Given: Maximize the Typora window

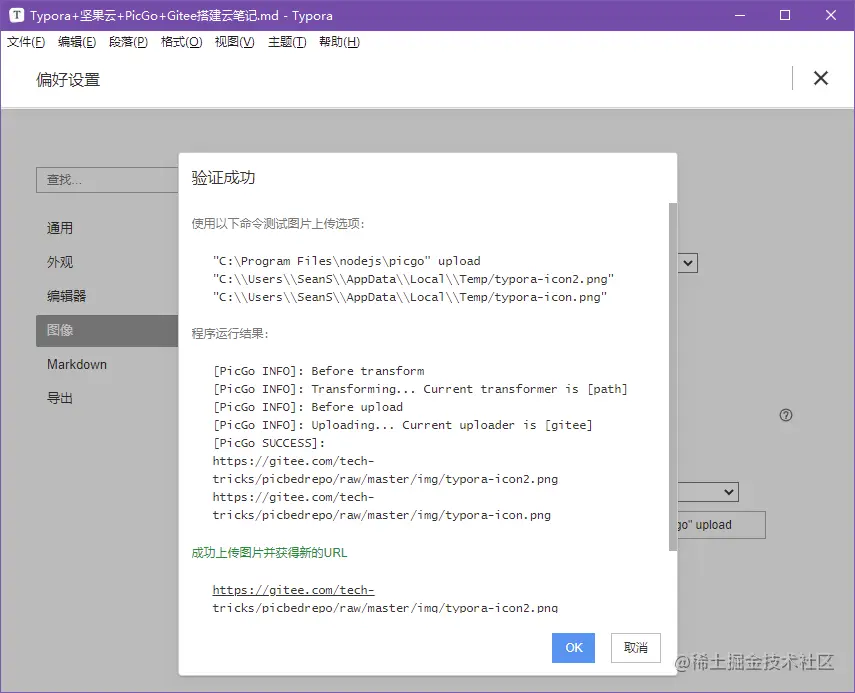Looking at the screenshot, I should click(x=785, y=15).
